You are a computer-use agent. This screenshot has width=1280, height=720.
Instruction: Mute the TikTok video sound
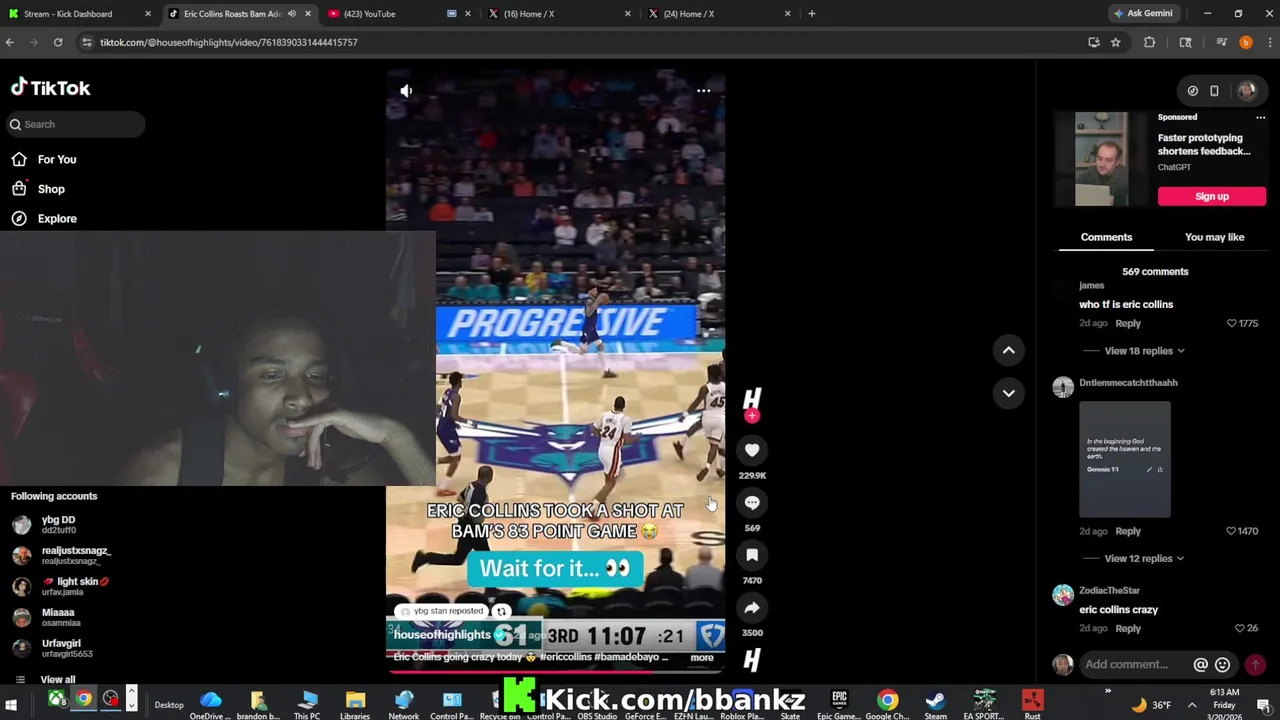406,91
